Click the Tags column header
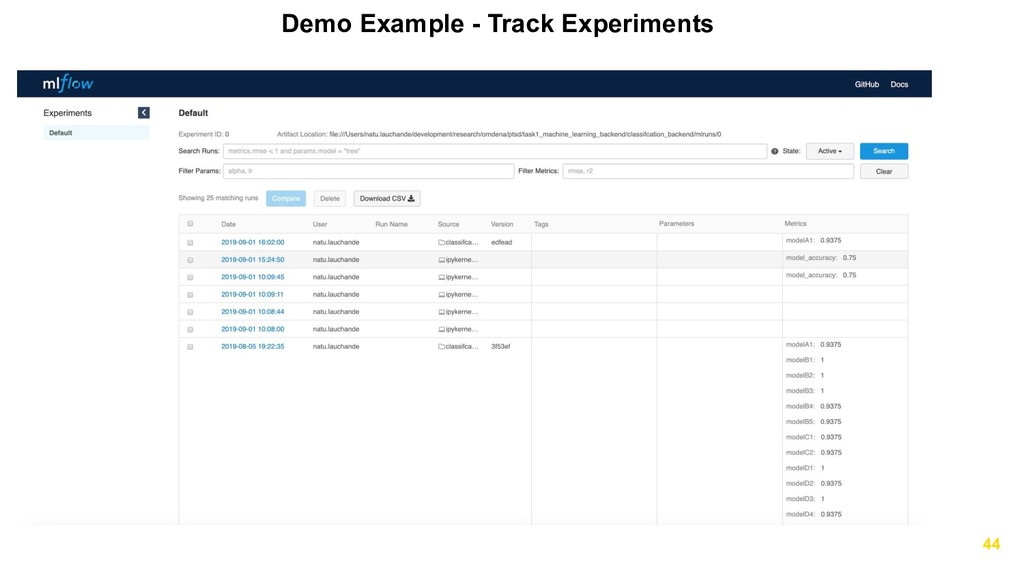Screen dimensions: 1024x576 coord(541,225)
